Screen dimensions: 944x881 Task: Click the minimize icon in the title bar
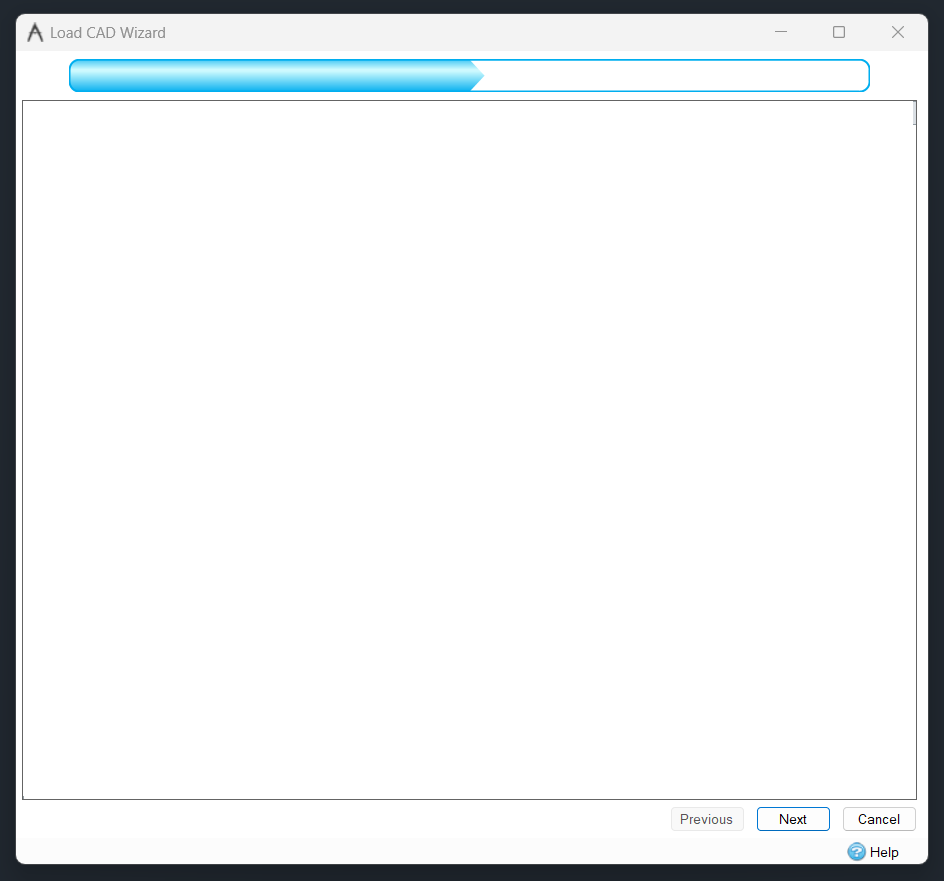pos(780,32)
